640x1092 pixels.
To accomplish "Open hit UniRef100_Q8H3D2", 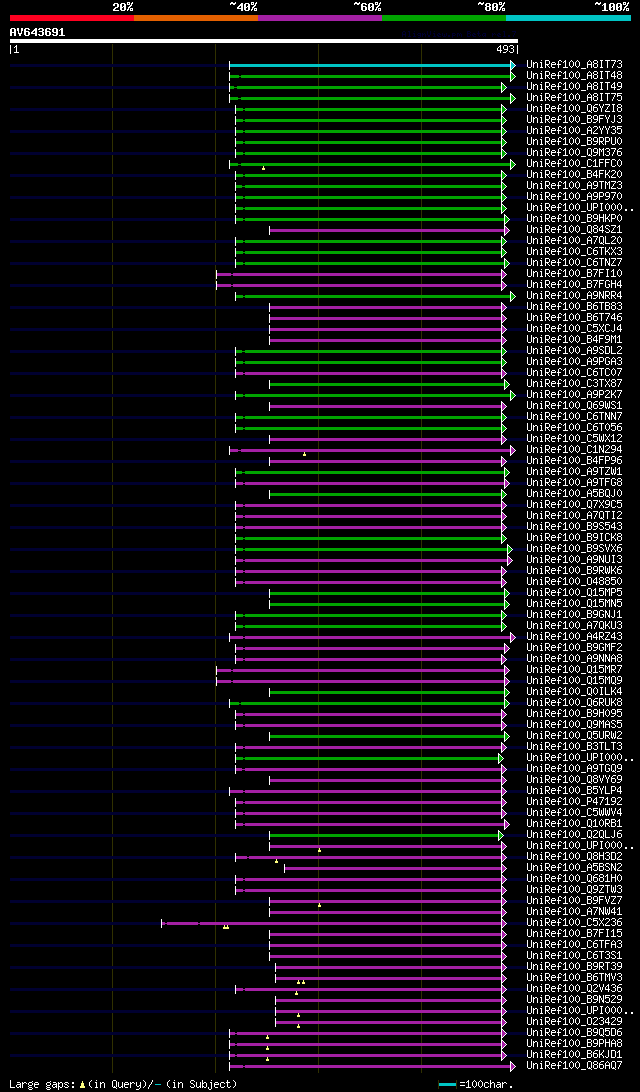I will click(575, 857).
